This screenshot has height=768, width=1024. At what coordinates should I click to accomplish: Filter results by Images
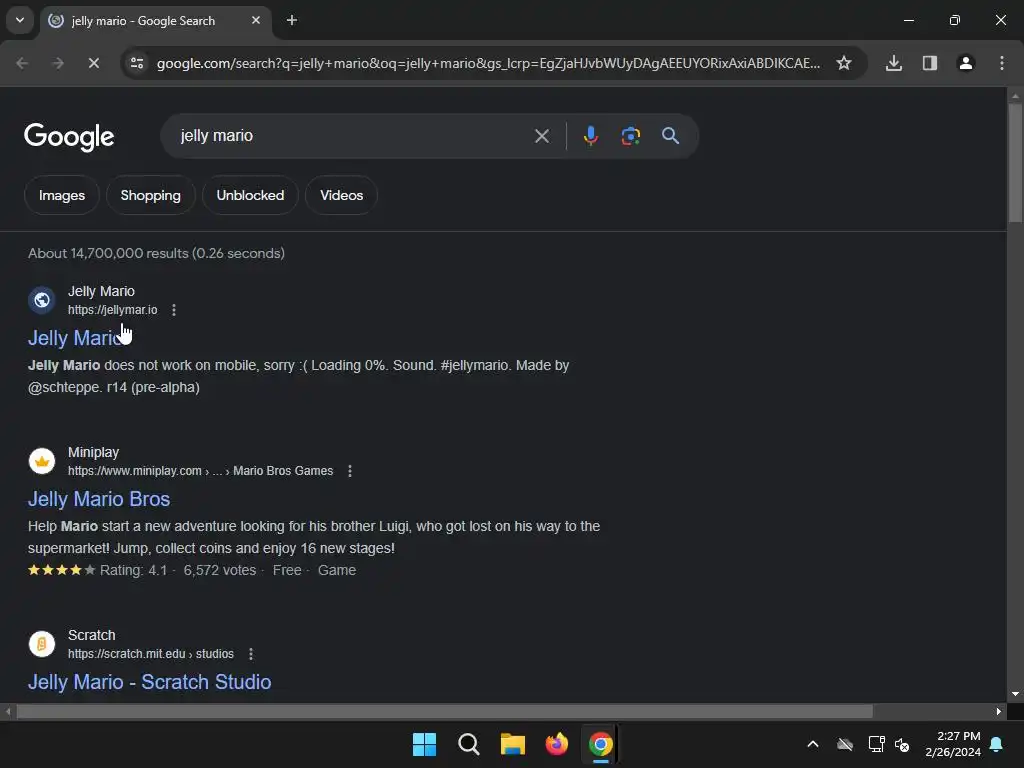pyautogui.click(x=62, y=195)
